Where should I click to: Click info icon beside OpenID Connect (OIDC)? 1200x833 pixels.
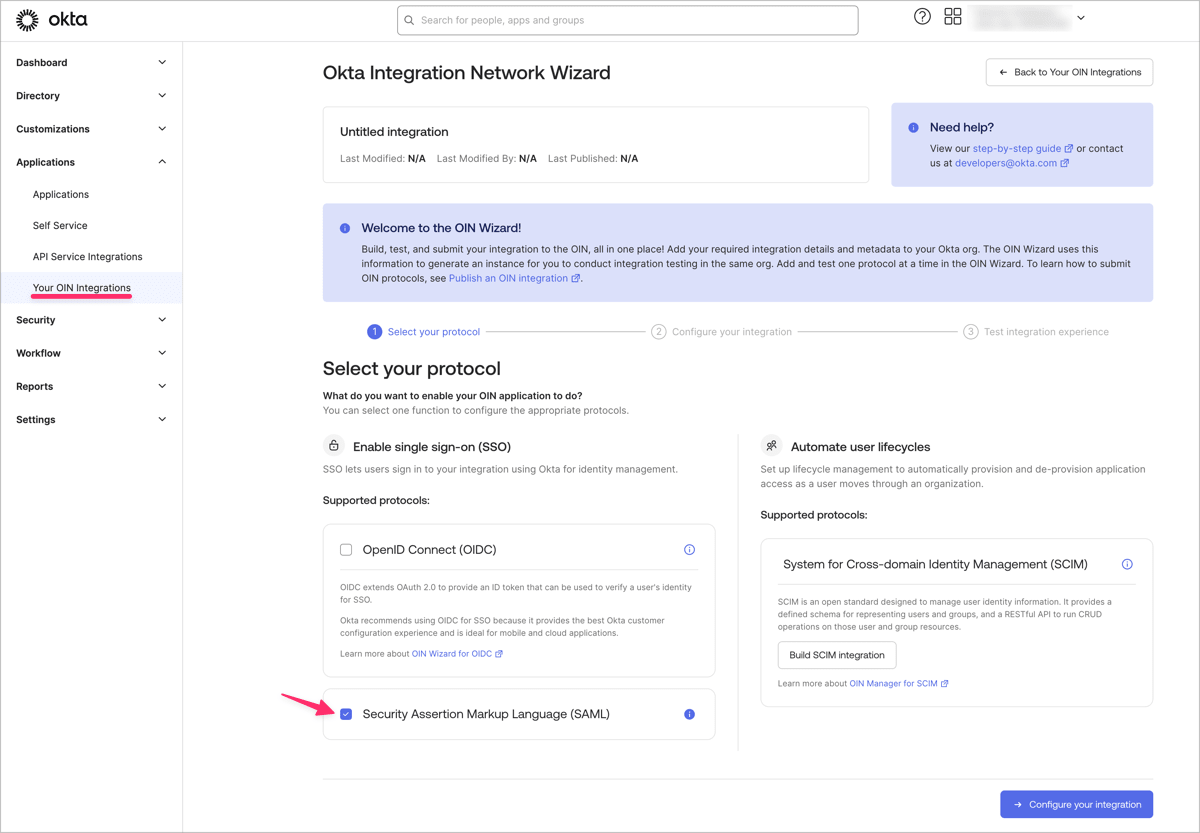[x=689, y=550]
